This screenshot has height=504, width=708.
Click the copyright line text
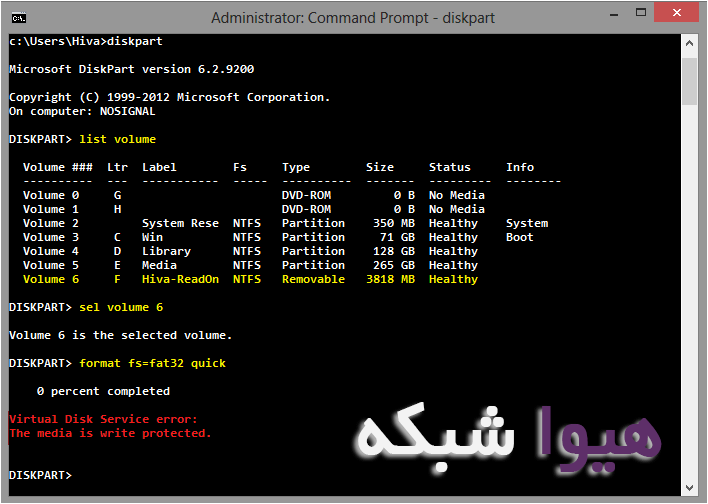pyautogui.click(x=169, y=97)
